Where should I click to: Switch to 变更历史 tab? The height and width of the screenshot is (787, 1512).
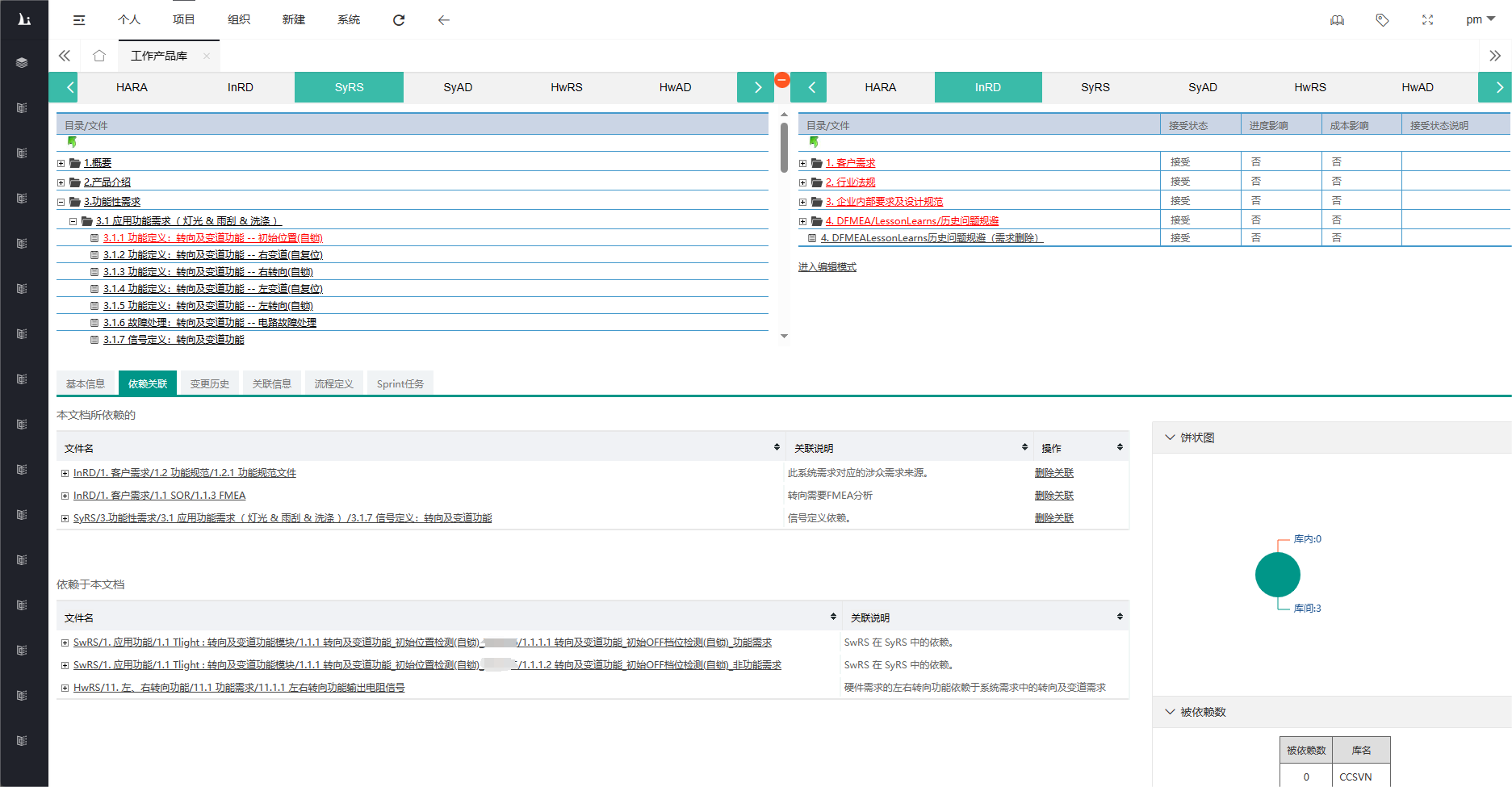210,383
